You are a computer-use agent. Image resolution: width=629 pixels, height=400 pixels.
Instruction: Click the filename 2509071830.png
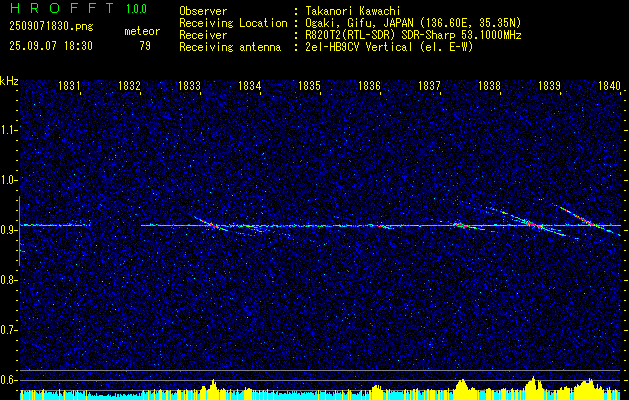tap(51, 27)
